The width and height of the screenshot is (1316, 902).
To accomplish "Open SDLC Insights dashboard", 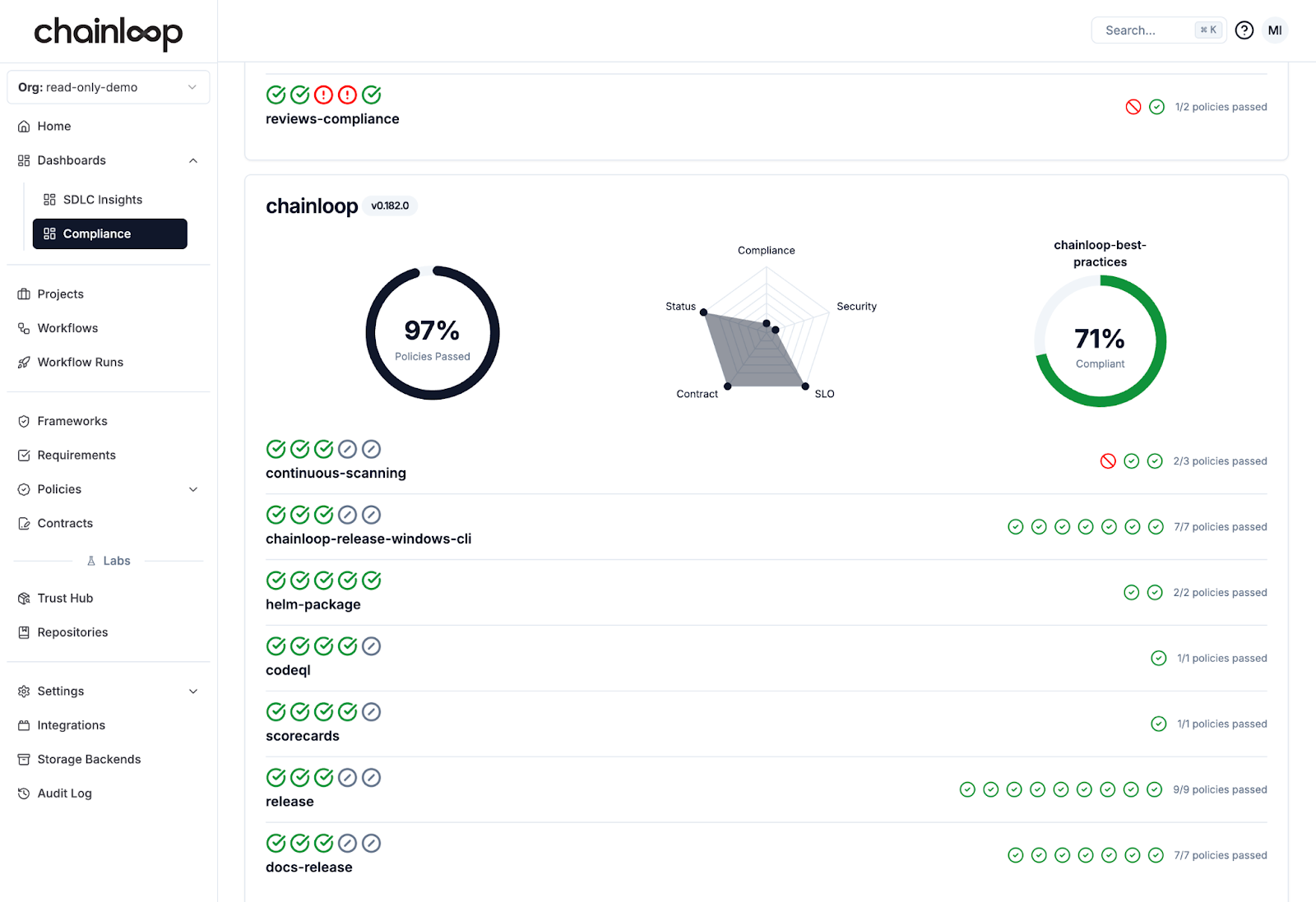I will click(102, 200).
